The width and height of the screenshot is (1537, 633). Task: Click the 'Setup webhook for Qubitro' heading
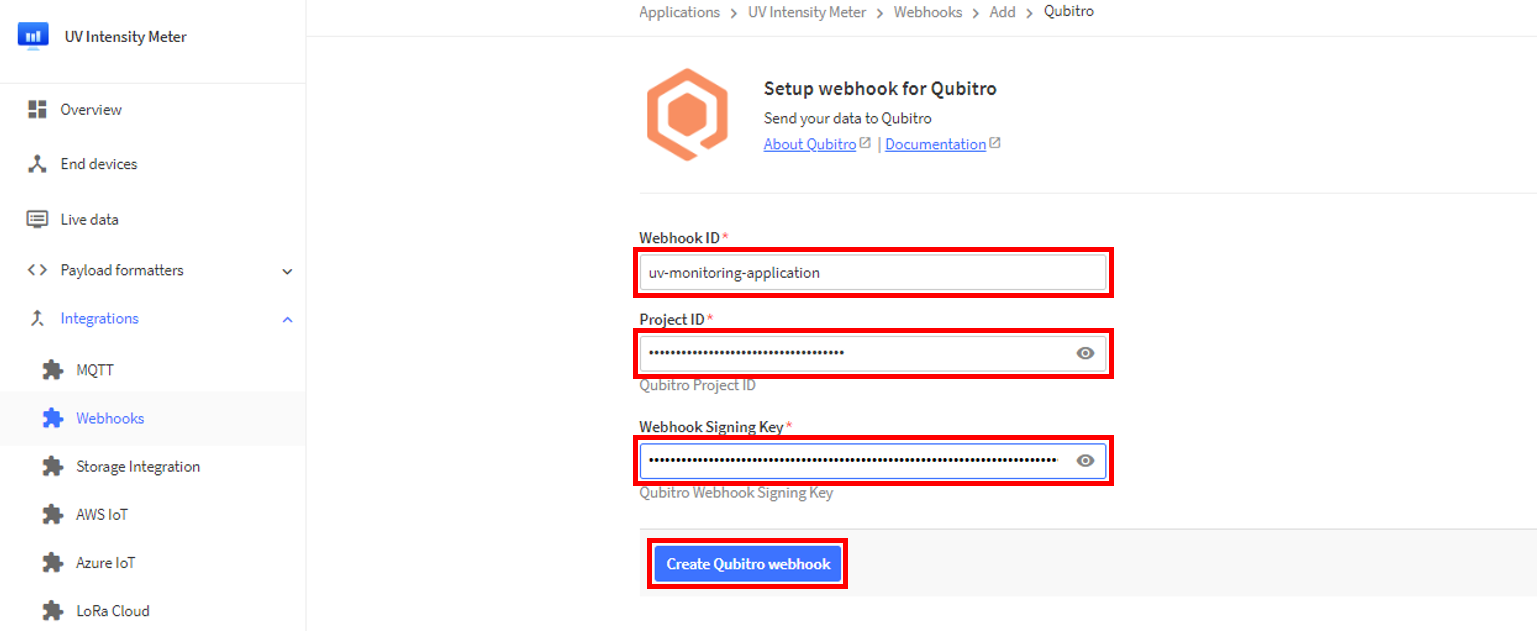click(x=880, y=88)
